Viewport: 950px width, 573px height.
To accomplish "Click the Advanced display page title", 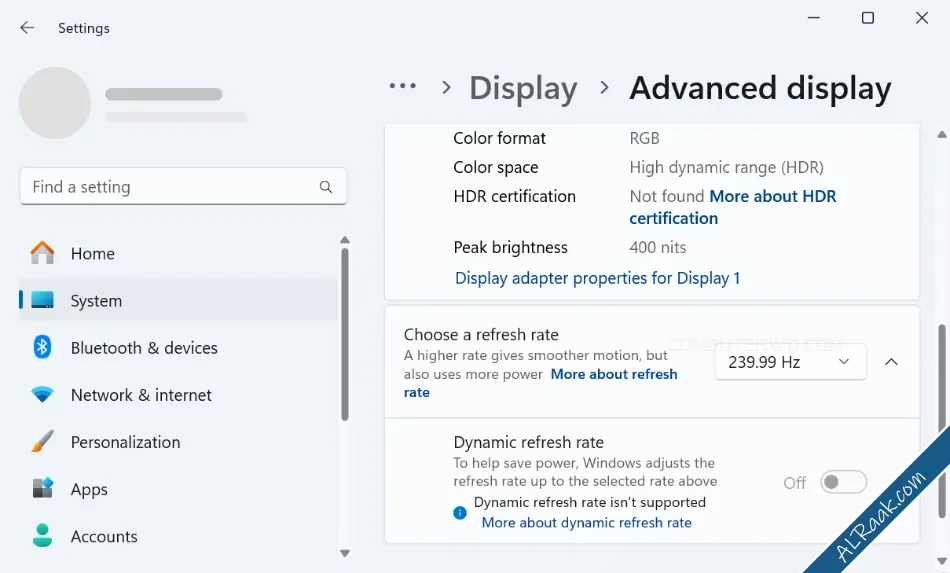I will [x=760, y=88].
